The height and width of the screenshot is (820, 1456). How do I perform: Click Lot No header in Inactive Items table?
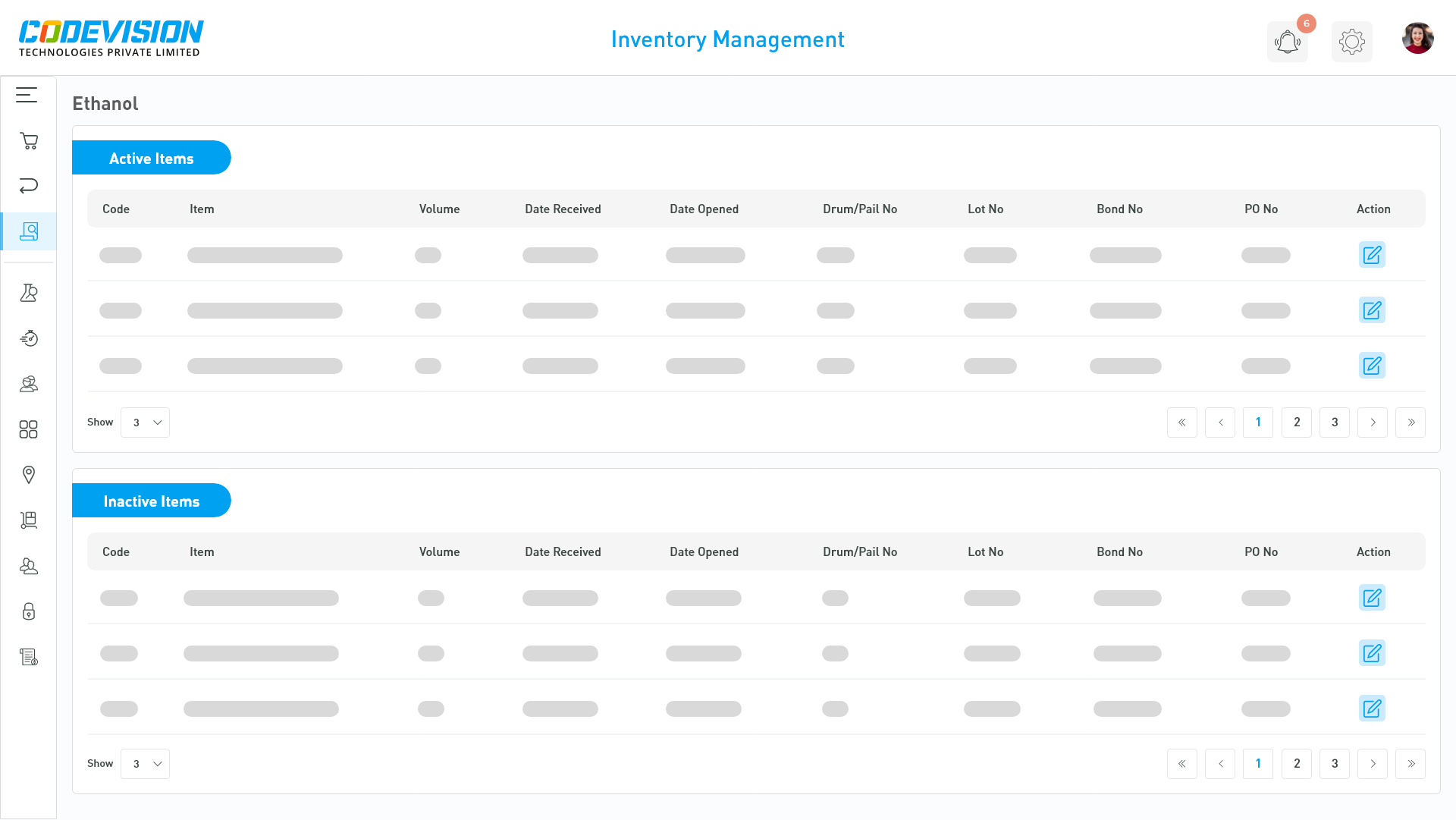pyautogui.click(x=985, y=552)
